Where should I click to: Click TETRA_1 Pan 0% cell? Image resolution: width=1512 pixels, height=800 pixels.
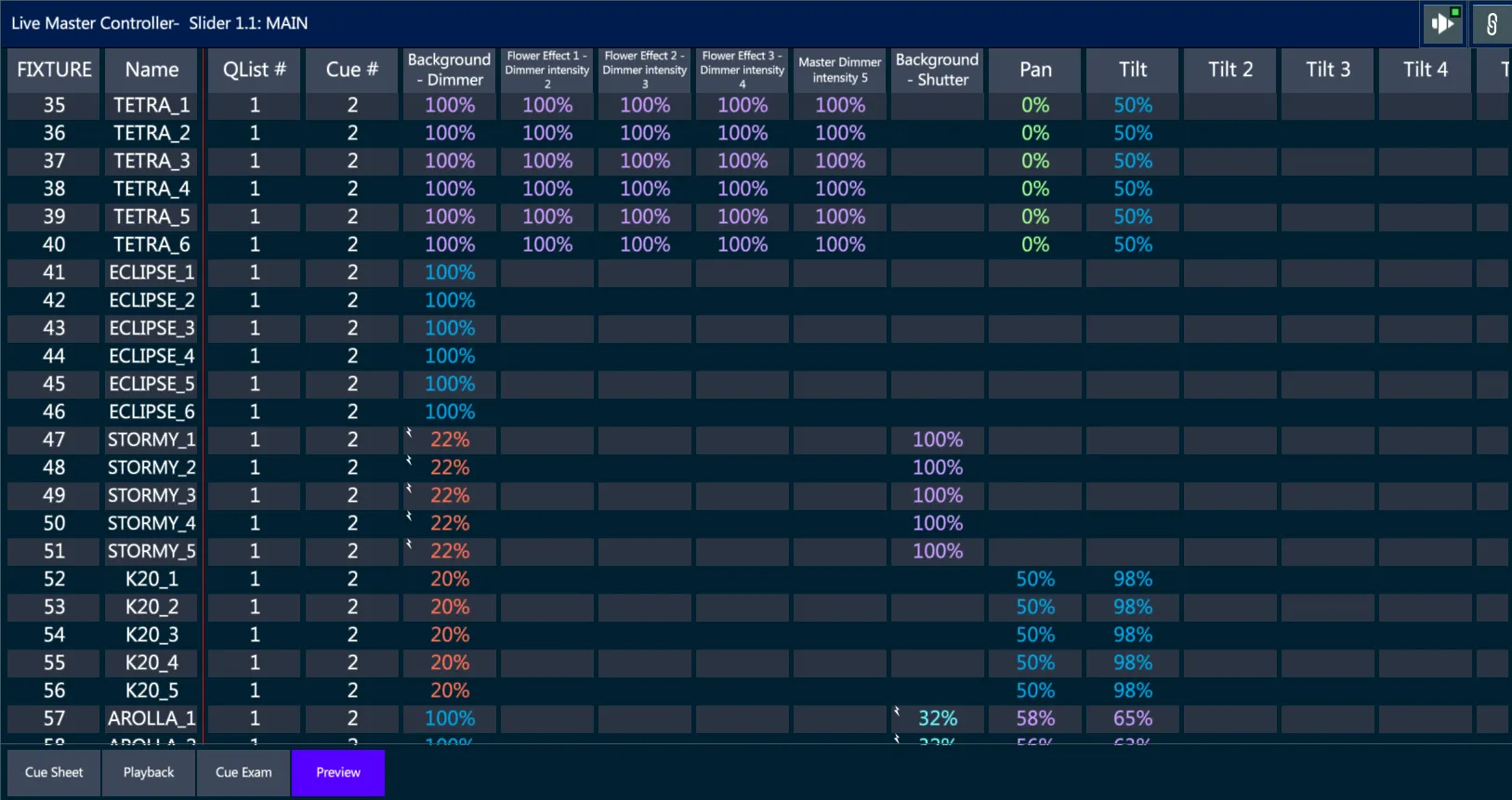(1035, 105)
